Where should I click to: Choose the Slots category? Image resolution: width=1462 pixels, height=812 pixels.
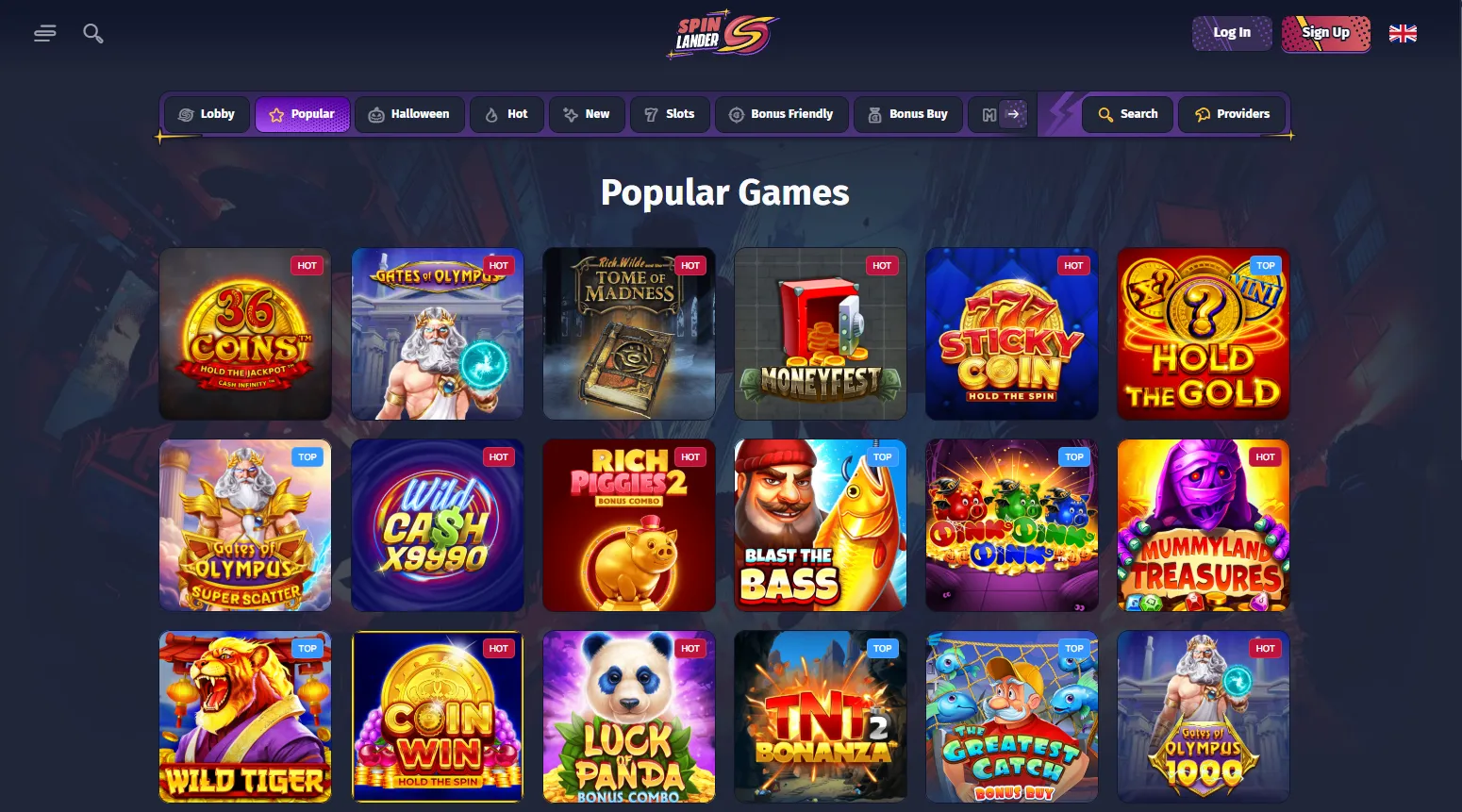coord(669,114)
